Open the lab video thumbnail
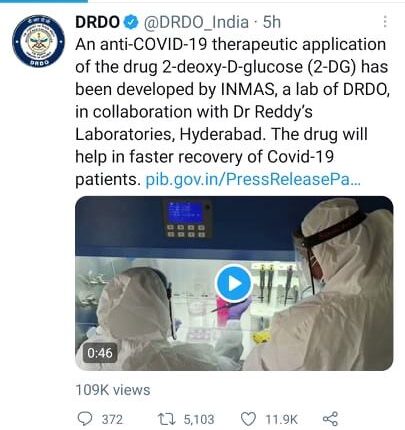 pyautogui.click(x=234, y=283)
